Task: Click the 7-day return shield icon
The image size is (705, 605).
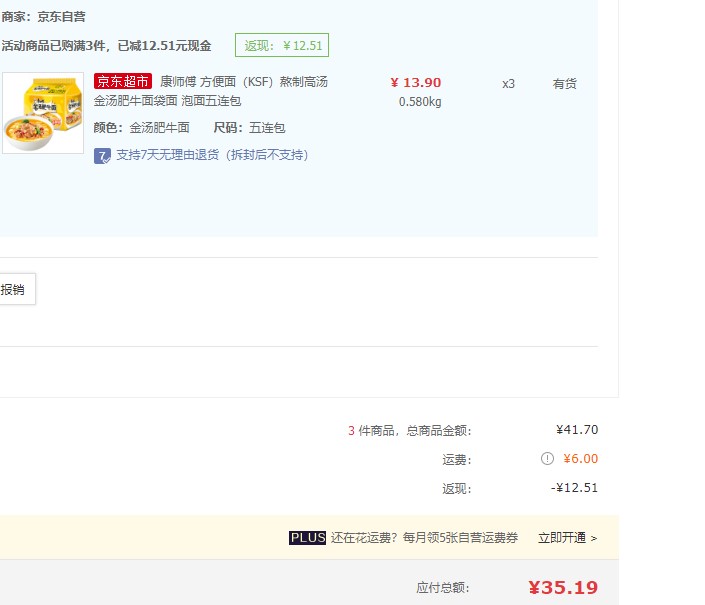Action: point(102,156)
